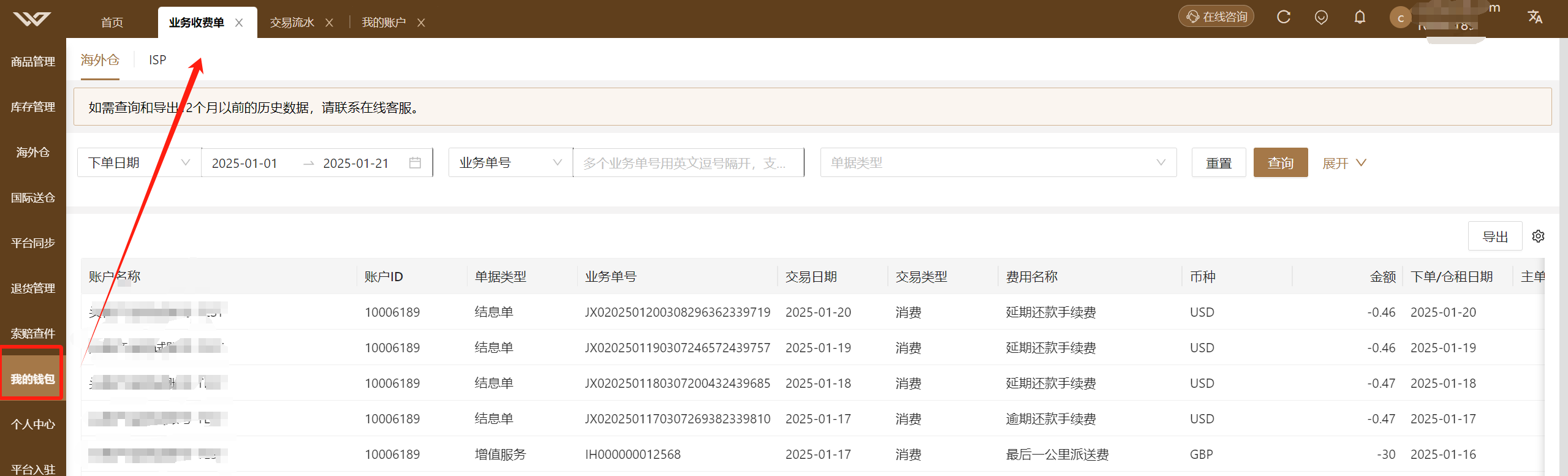Click 逾期还款手续费 fee name cell

(1051, 419)
